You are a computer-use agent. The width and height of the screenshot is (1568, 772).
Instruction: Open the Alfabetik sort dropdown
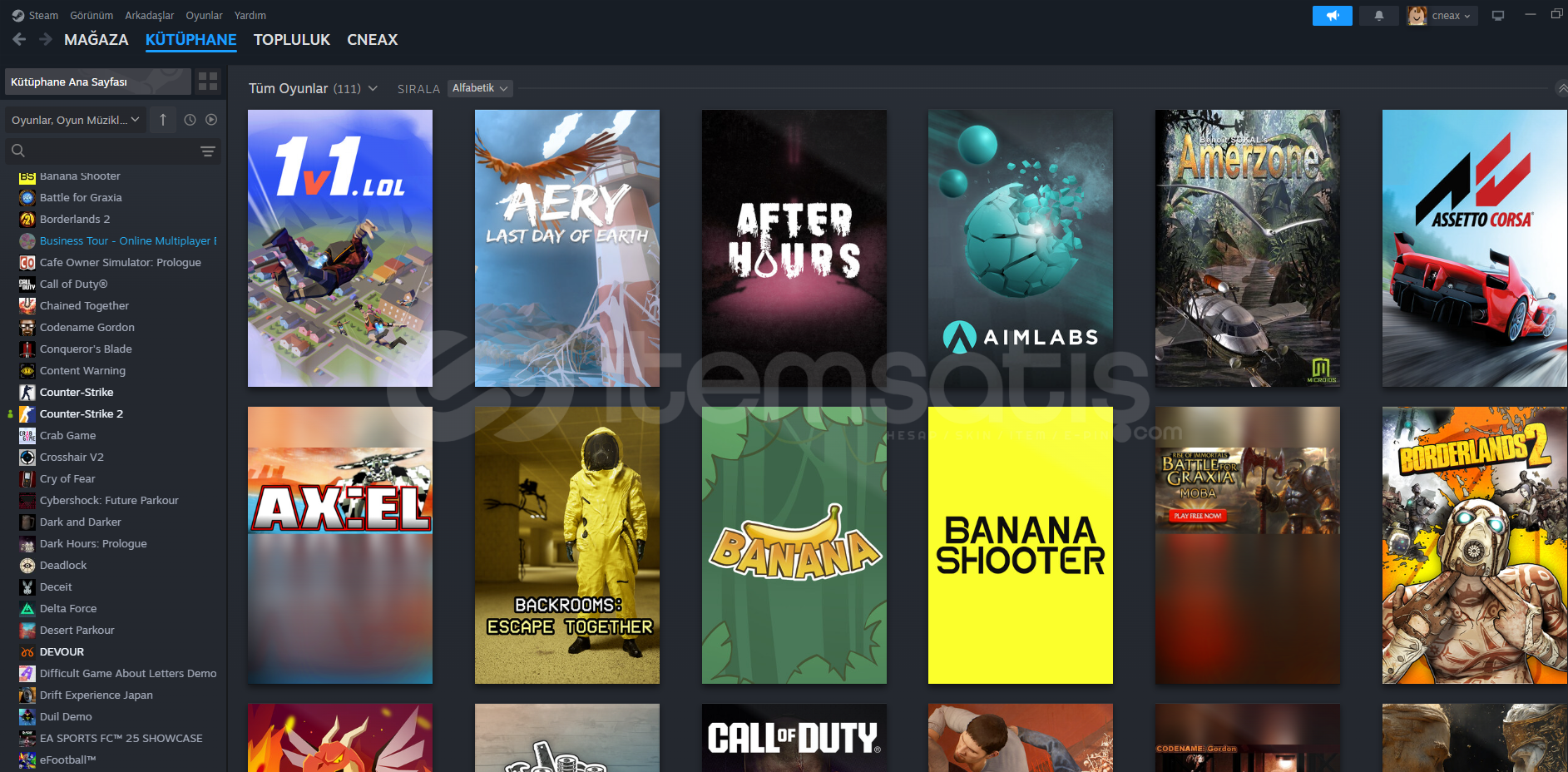click(x=480, y=88)
